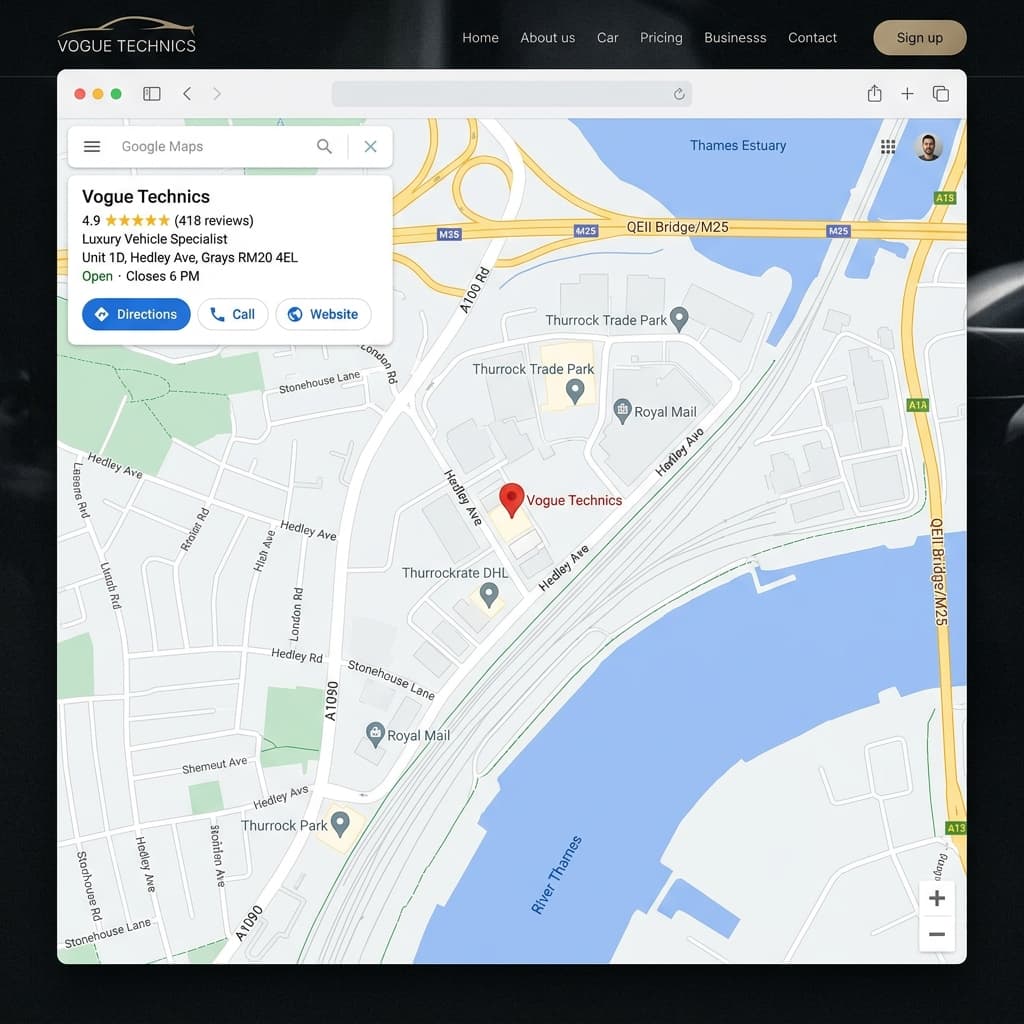Click the Royal Mail pin near Hedley Ave
Screen dimensions: 1024x1024
622,411
